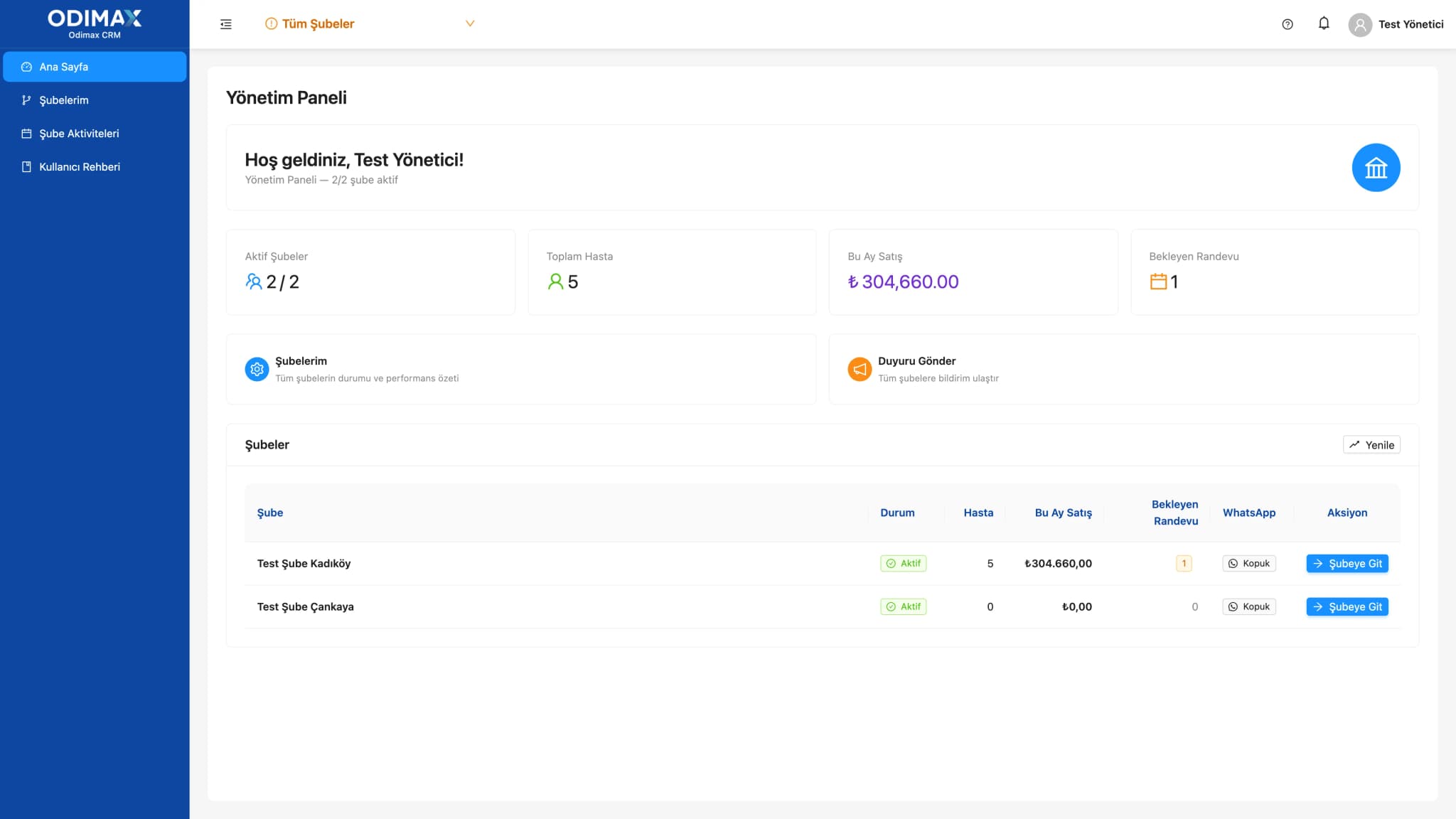Click Kopuk WhatsApp status for Çankaya
1456x819 pixels.
pos(1249,607)
